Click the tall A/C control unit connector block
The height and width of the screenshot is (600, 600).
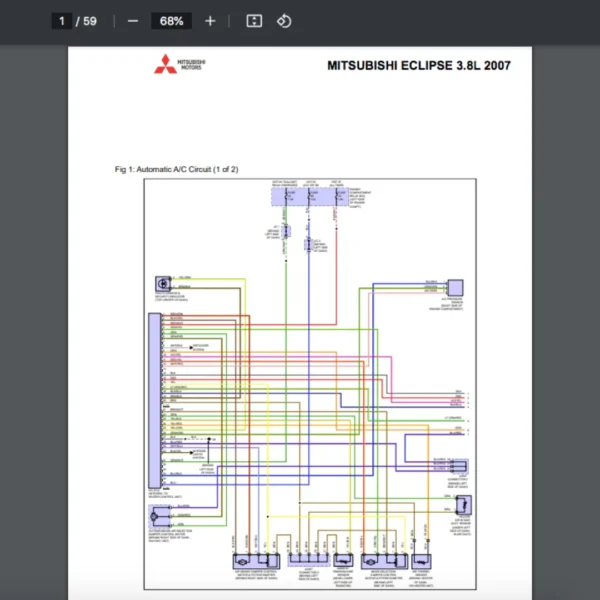[154, 400]
